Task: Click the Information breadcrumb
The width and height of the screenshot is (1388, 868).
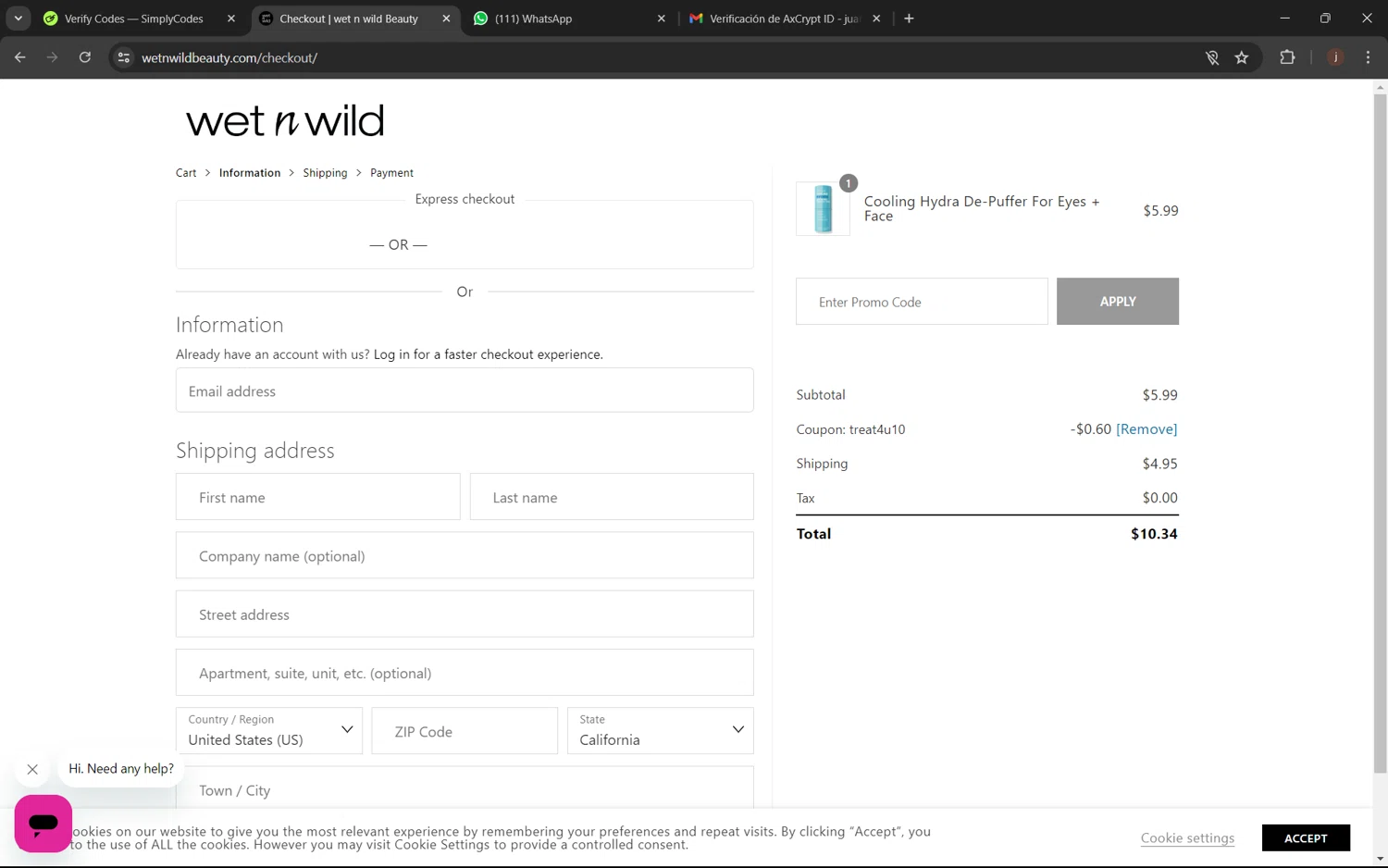Action: coord(250,173)
